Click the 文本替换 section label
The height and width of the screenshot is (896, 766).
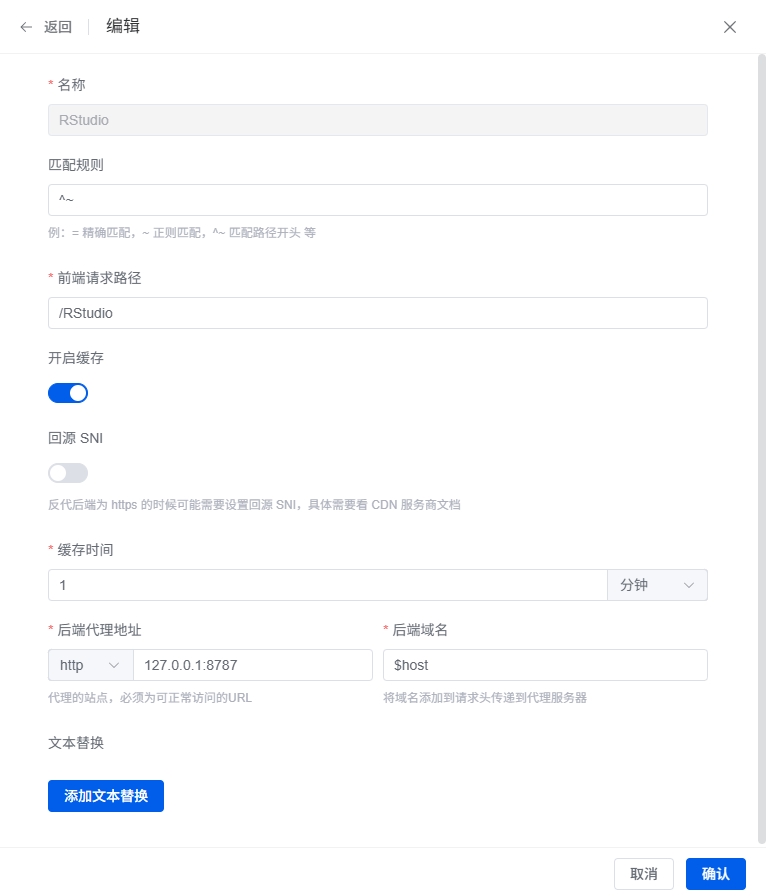[76, 743]
